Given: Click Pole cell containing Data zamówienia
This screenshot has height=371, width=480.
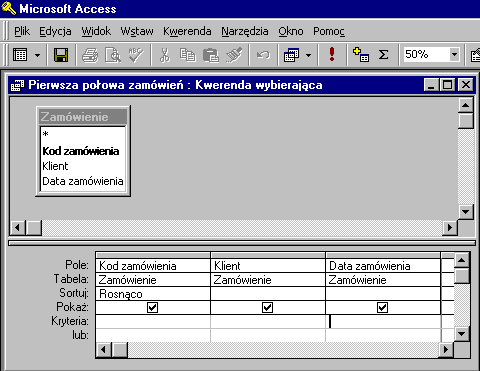Looking at the screenshot, I should point(383,266).
